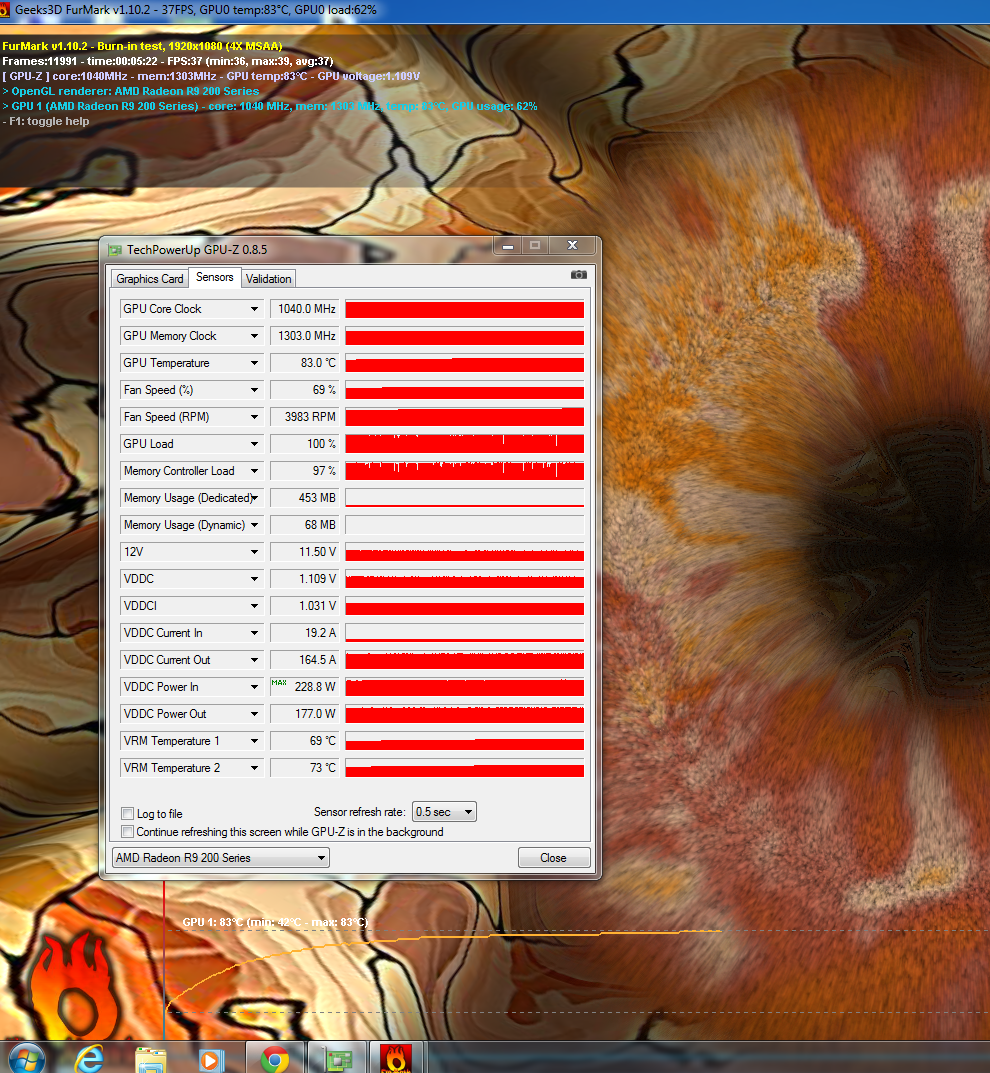The width and height of the screenshot is (990, 1073).
Task: Click the GPU-Z window X button
Action: click(x=573, y=246)
